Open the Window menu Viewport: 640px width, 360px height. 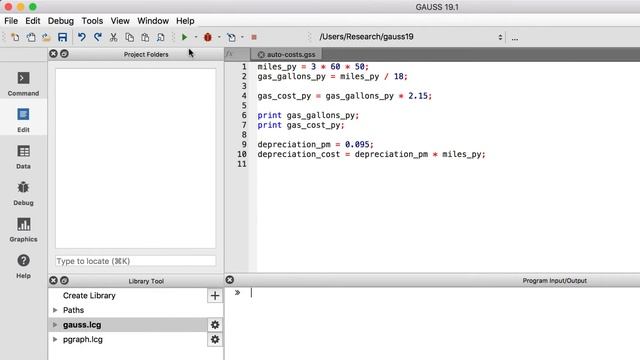(x=153, y=21)
